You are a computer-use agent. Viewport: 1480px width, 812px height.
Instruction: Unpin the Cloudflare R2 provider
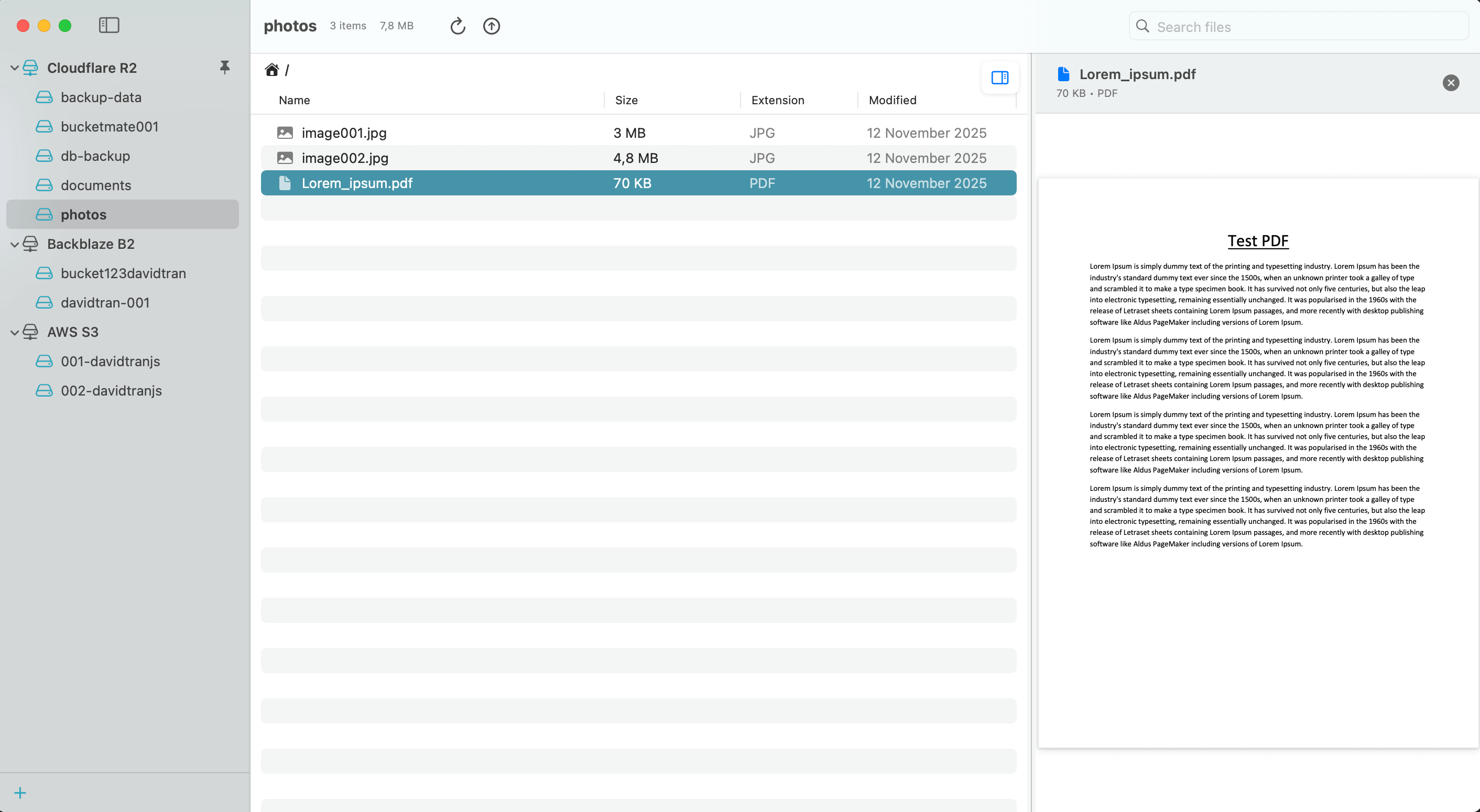point(225,67)
